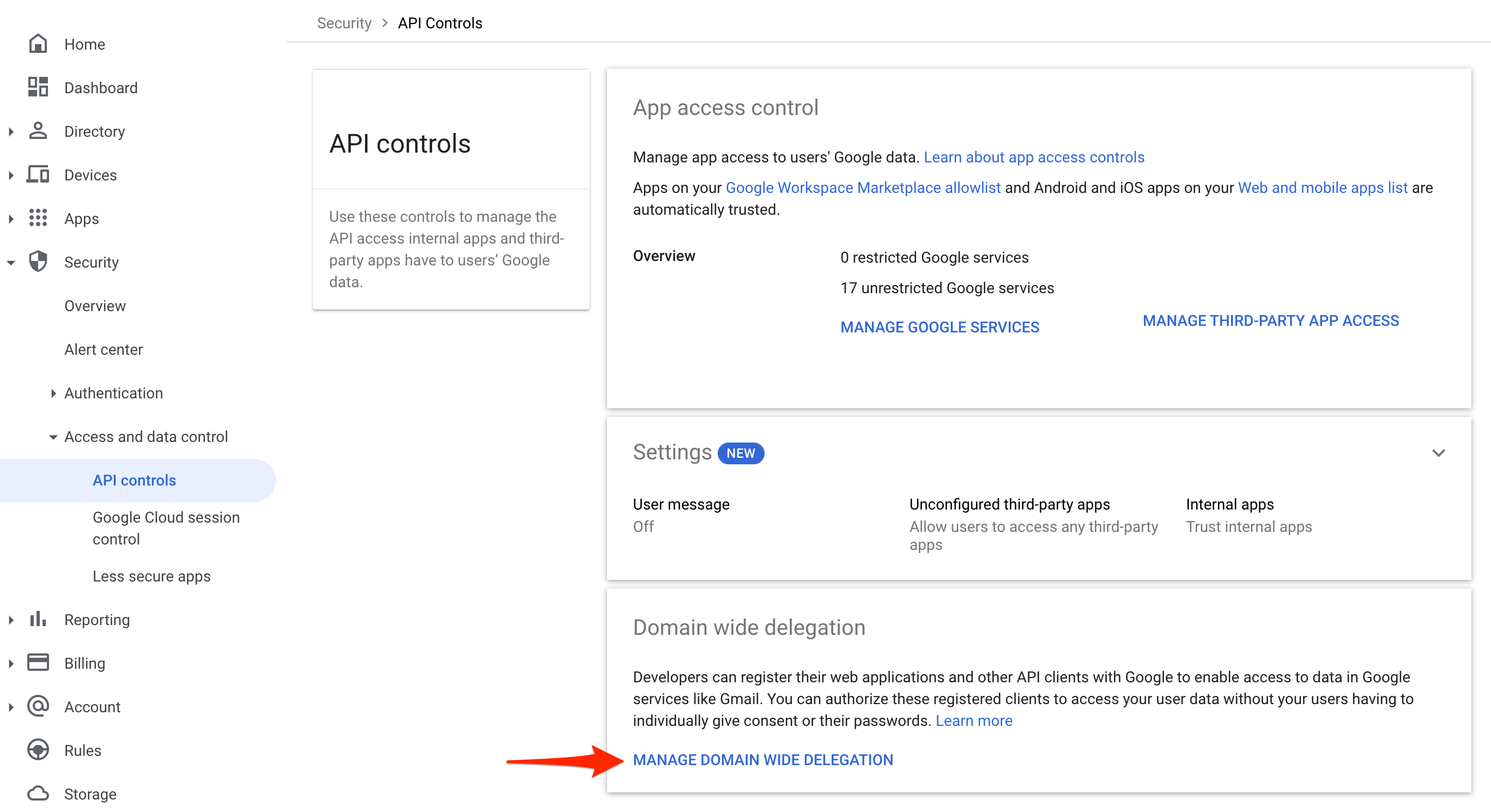Expand the Devices section arrow
The image size is (1491, 812).
pyautogui.click(x=11, y=175)
